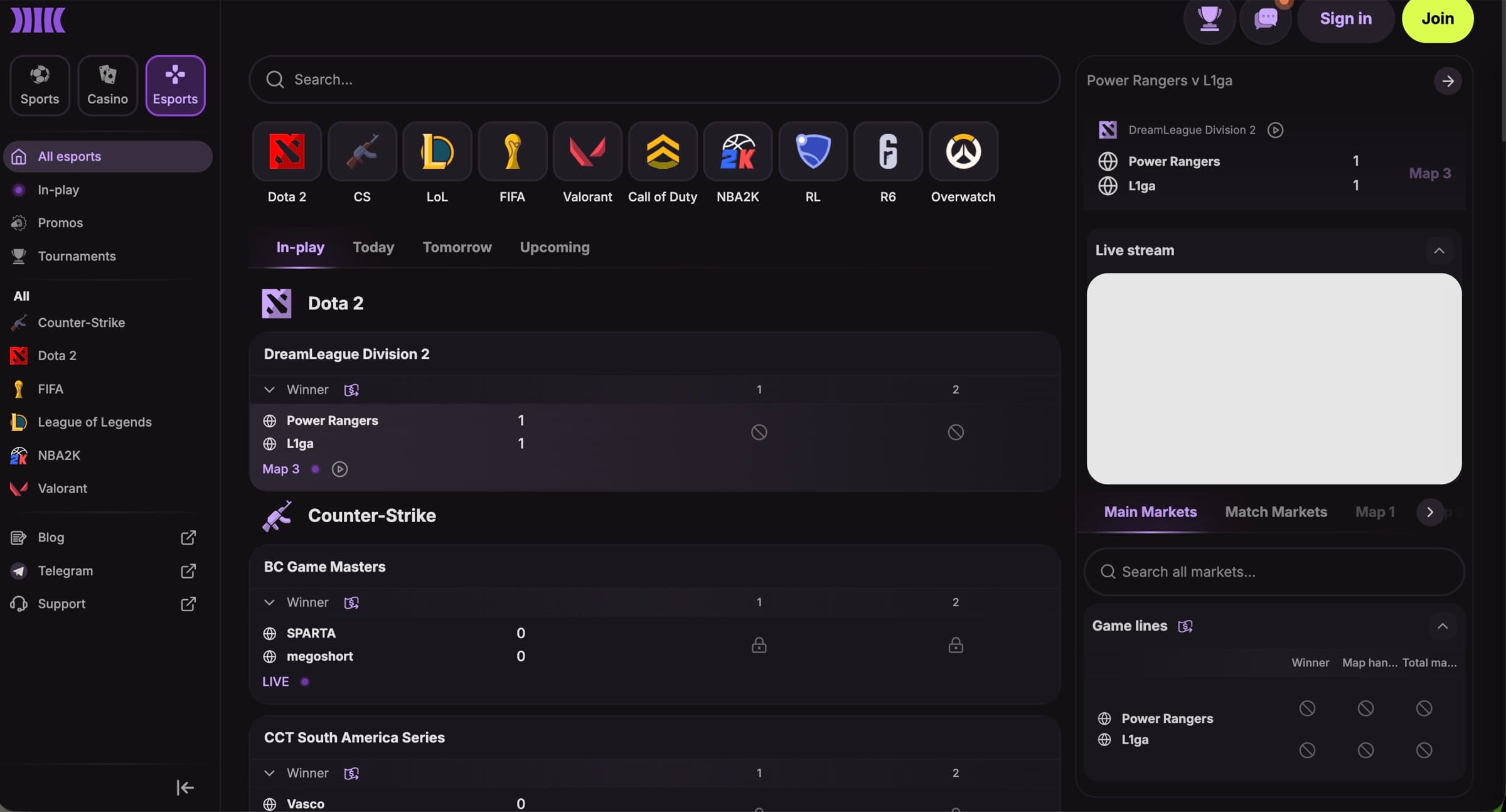1506x812 pixels.
Task: Click bet builder icon beside BC Game Masters Winner
Action: (351, 602)
